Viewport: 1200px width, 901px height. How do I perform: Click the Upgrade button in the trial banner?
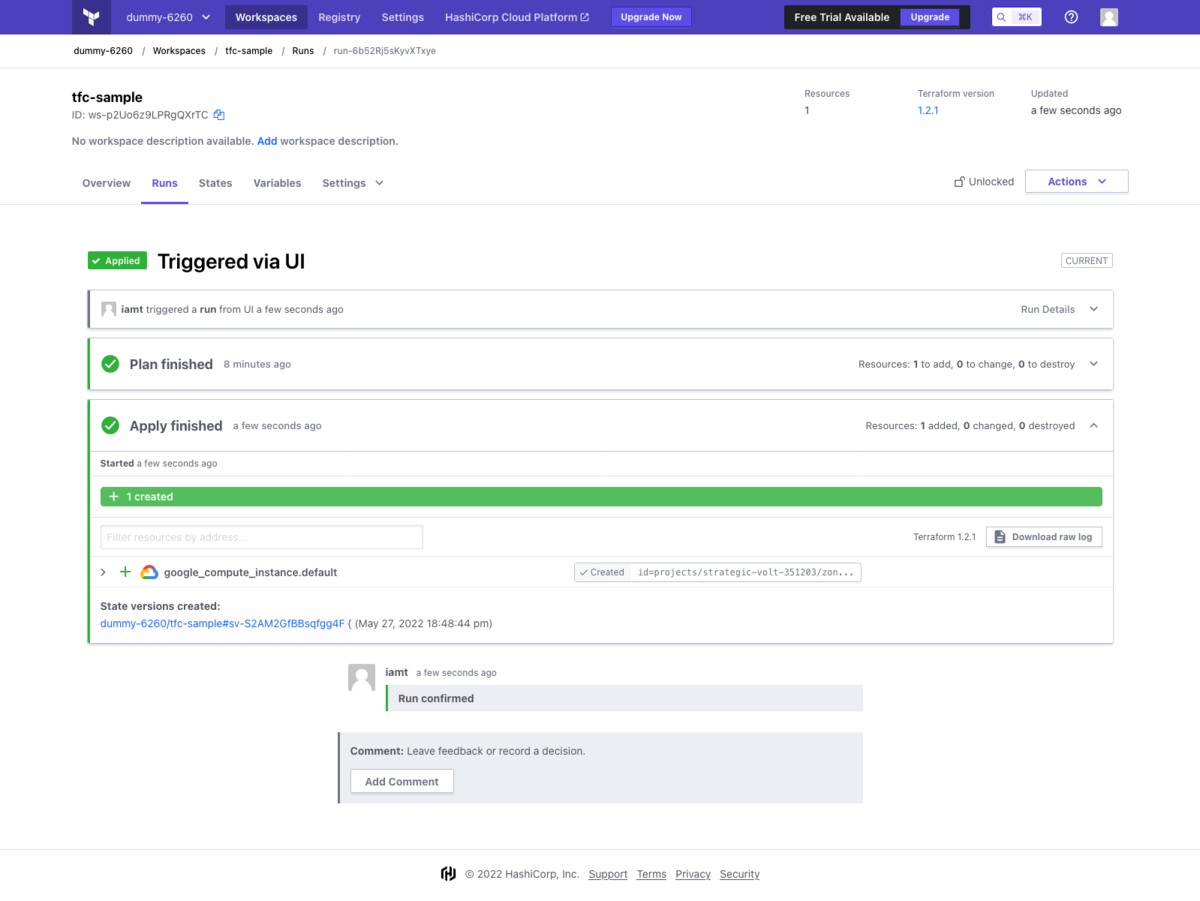tap(930, 17)
